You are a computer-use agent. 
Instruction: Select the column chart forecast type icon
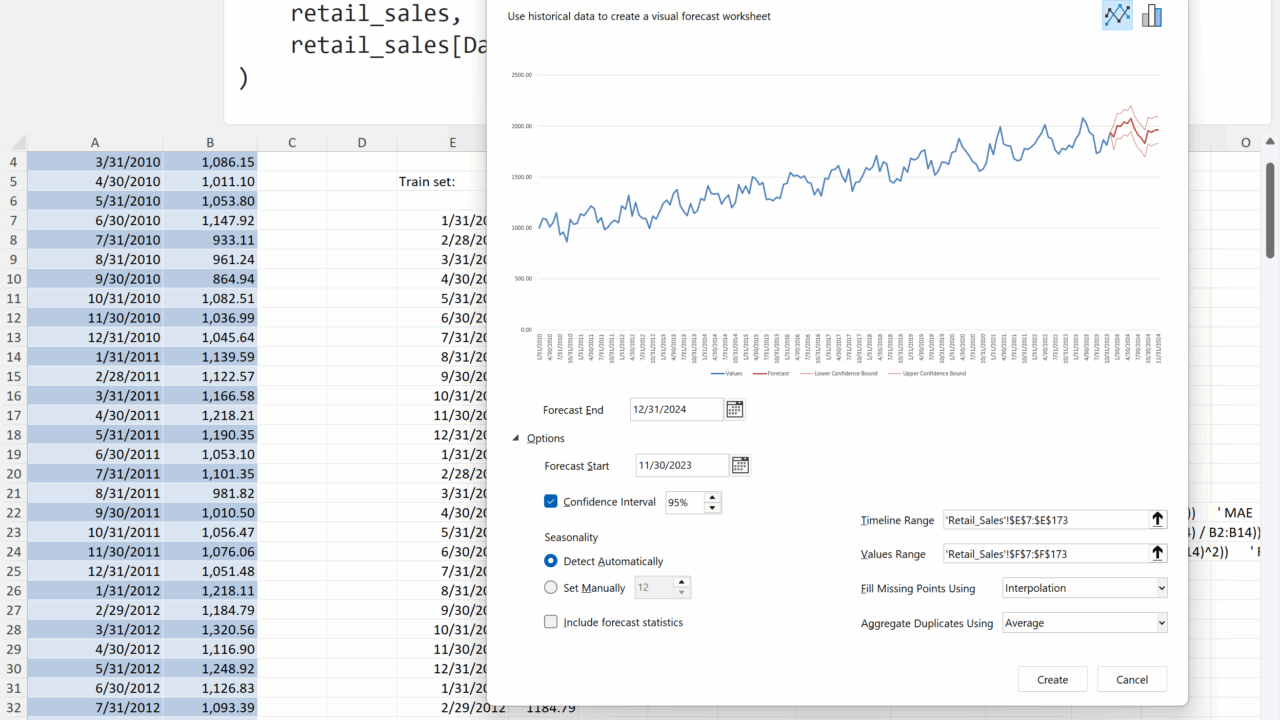click(1152, 15)
